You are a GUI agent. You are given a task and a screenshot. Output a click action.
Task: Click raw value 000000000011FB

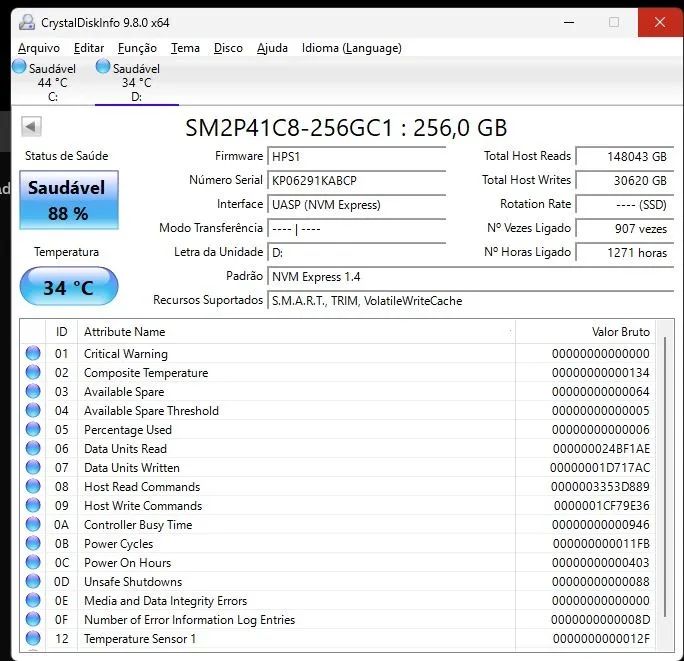point(601,544)
